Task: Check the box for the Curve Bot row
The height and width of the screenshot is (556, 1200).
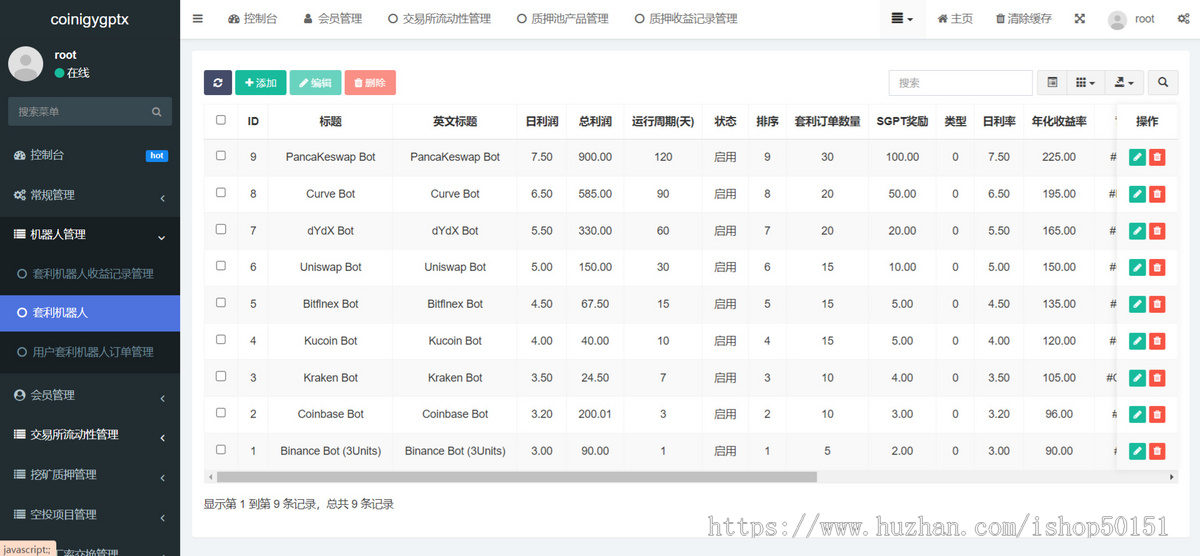Action: pos(221,193)
